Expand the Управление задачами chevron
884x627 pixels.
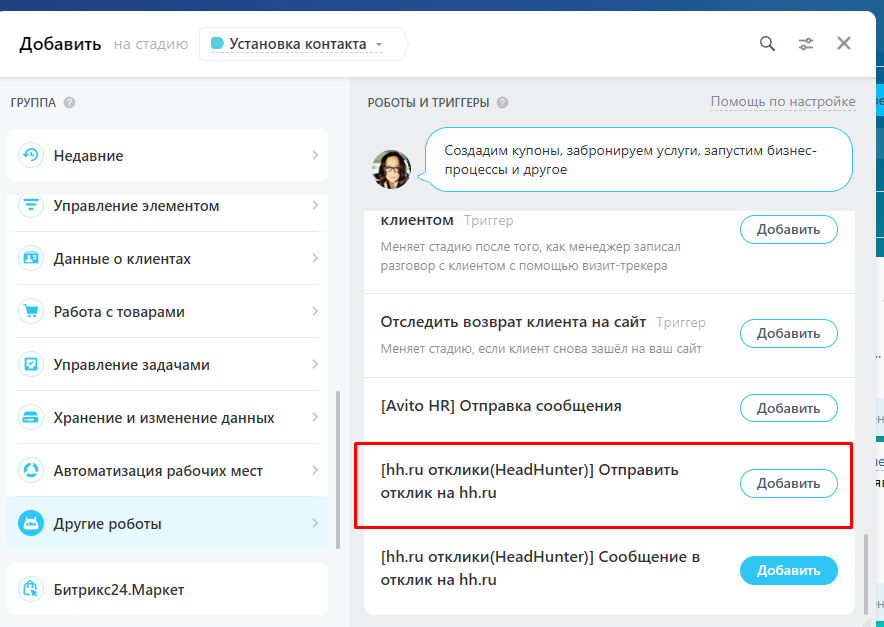(315, 364)
